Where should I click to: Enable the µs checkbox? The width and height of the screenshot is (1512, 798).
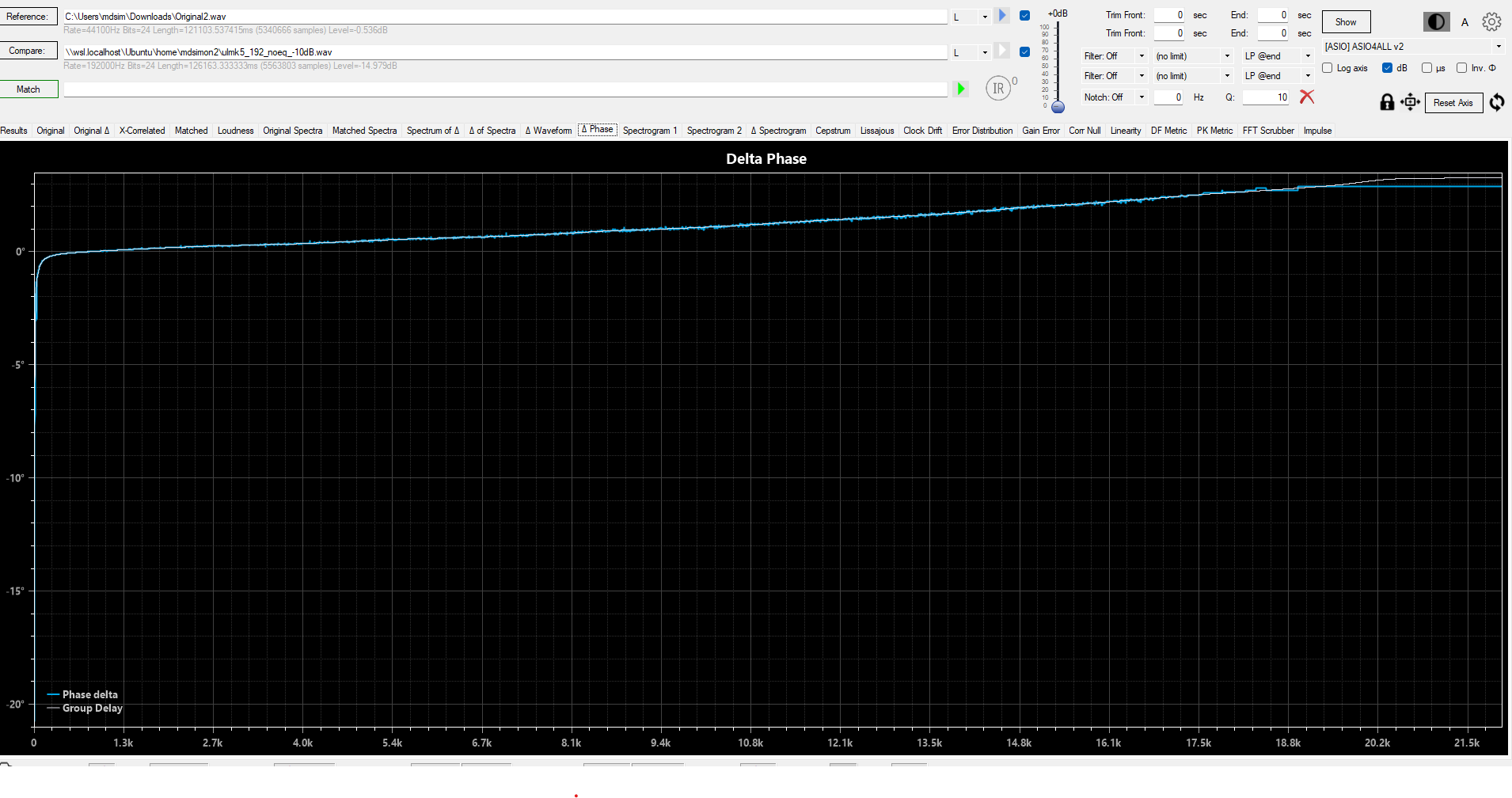(x=1427, y=68)
